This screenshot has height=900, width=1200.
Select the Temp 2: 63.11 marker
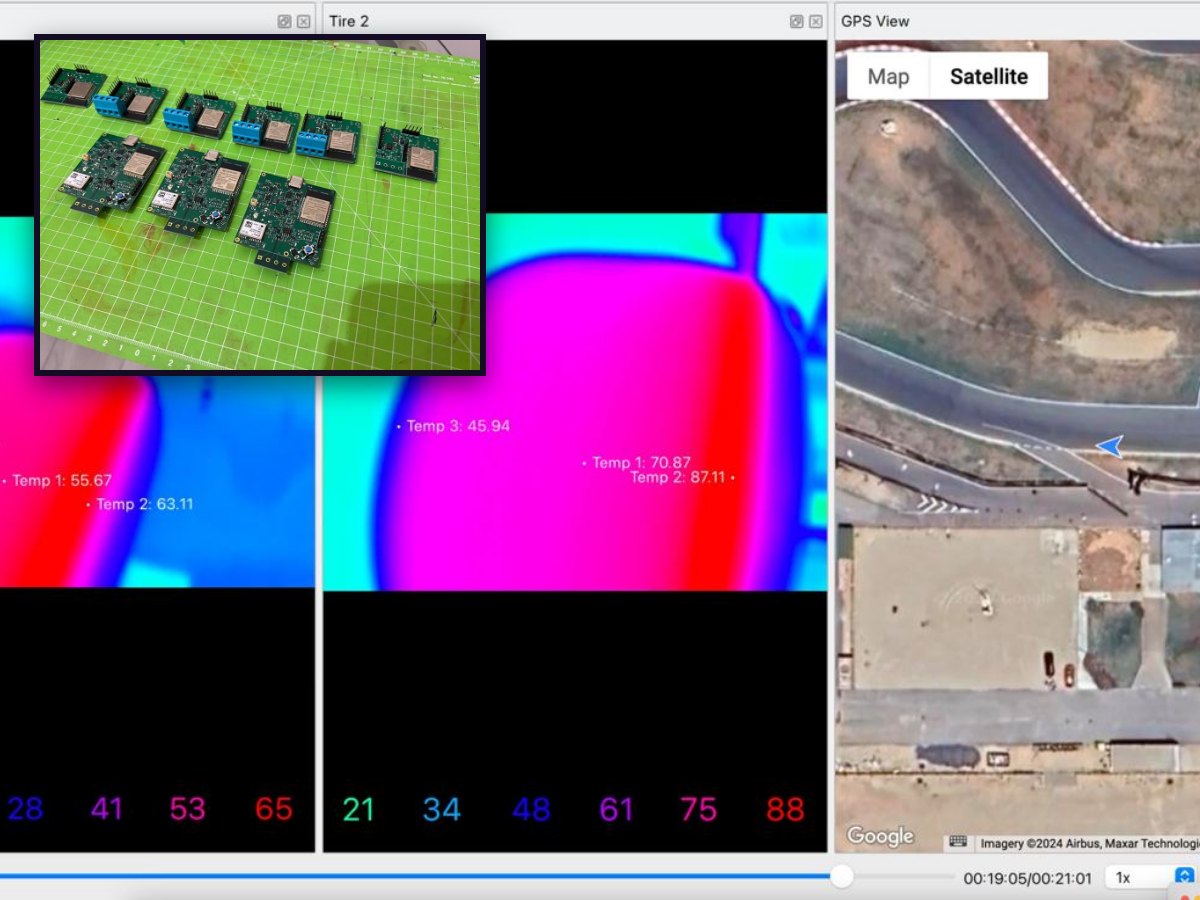(140, 504)
